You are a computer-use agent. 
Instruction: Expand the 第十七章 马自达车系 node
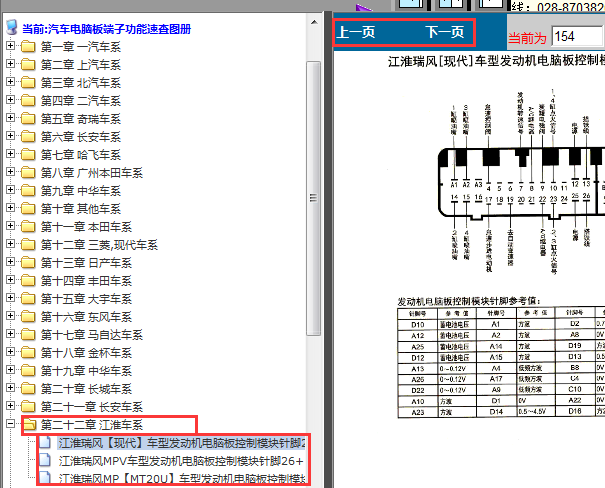pyautogui.click(x=11, y=335)
